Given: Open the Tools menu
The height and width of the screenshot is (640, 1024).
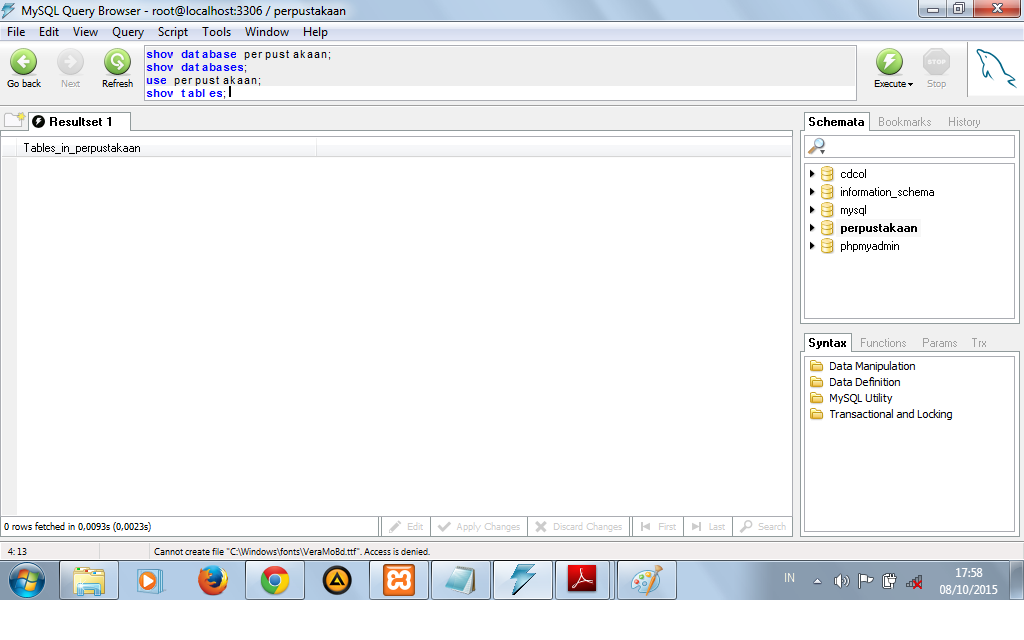Looking at the screenshot, I should (216, 32).
